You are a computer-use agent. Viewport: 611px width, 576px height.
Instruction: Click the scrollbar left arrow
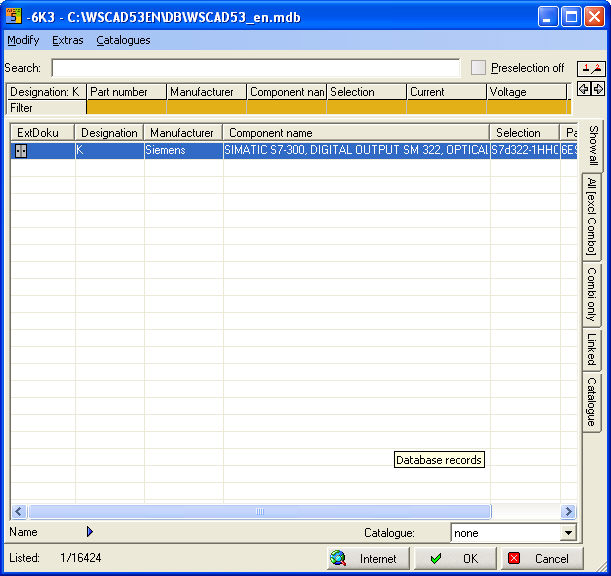19,511
